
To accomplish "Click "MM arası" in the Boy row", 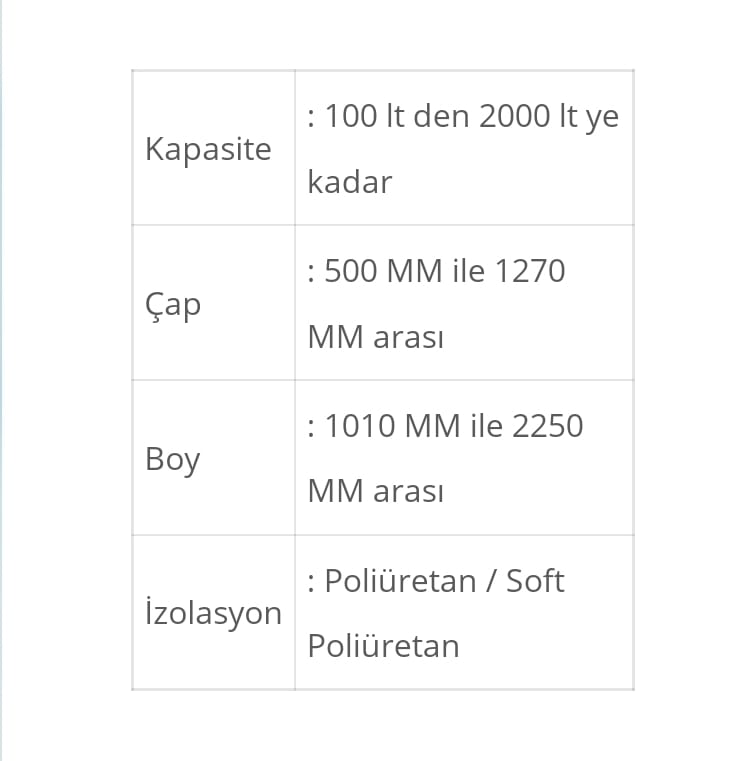I will click(x=375, y=491).
